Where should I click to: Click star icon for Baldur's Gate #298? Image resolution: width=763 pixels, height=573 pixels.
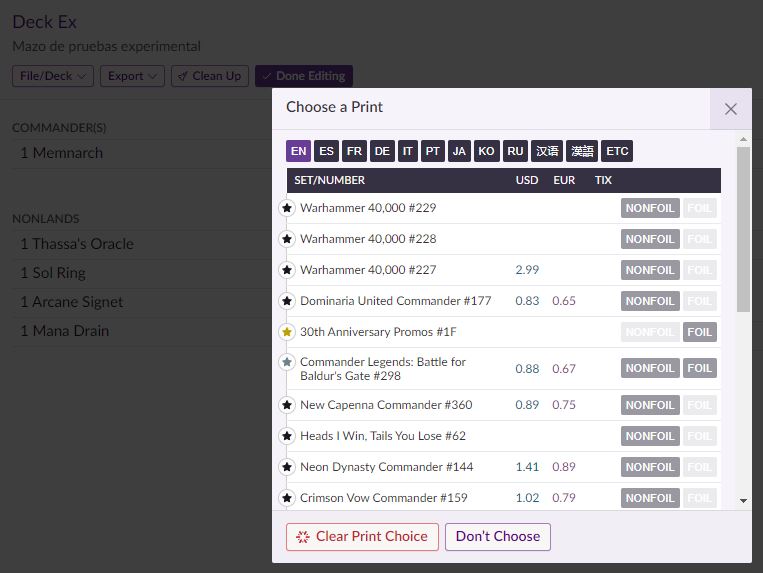[287, 362]
